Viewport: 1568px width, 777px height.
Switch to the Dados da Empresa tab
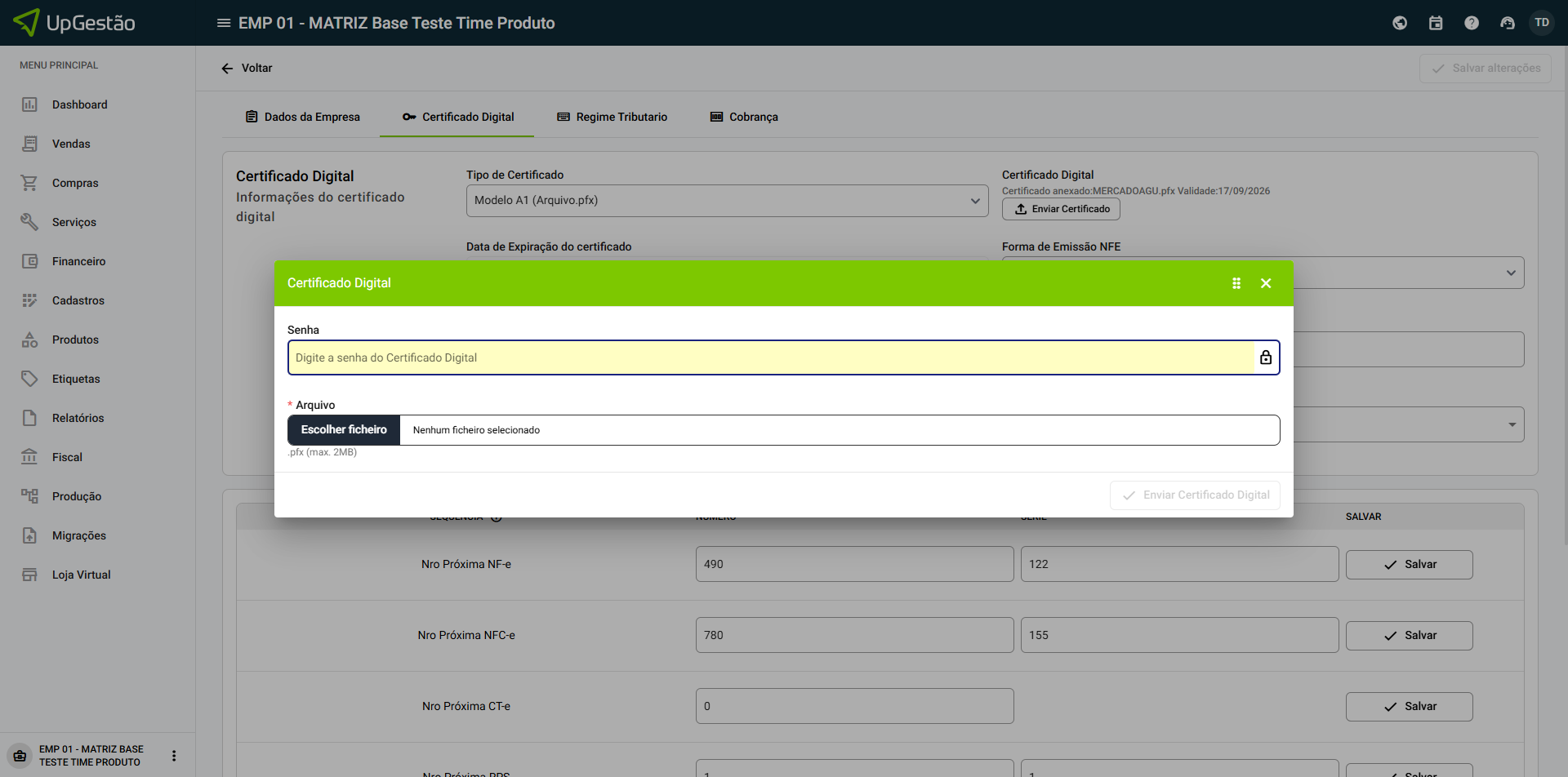pos(302,117)
